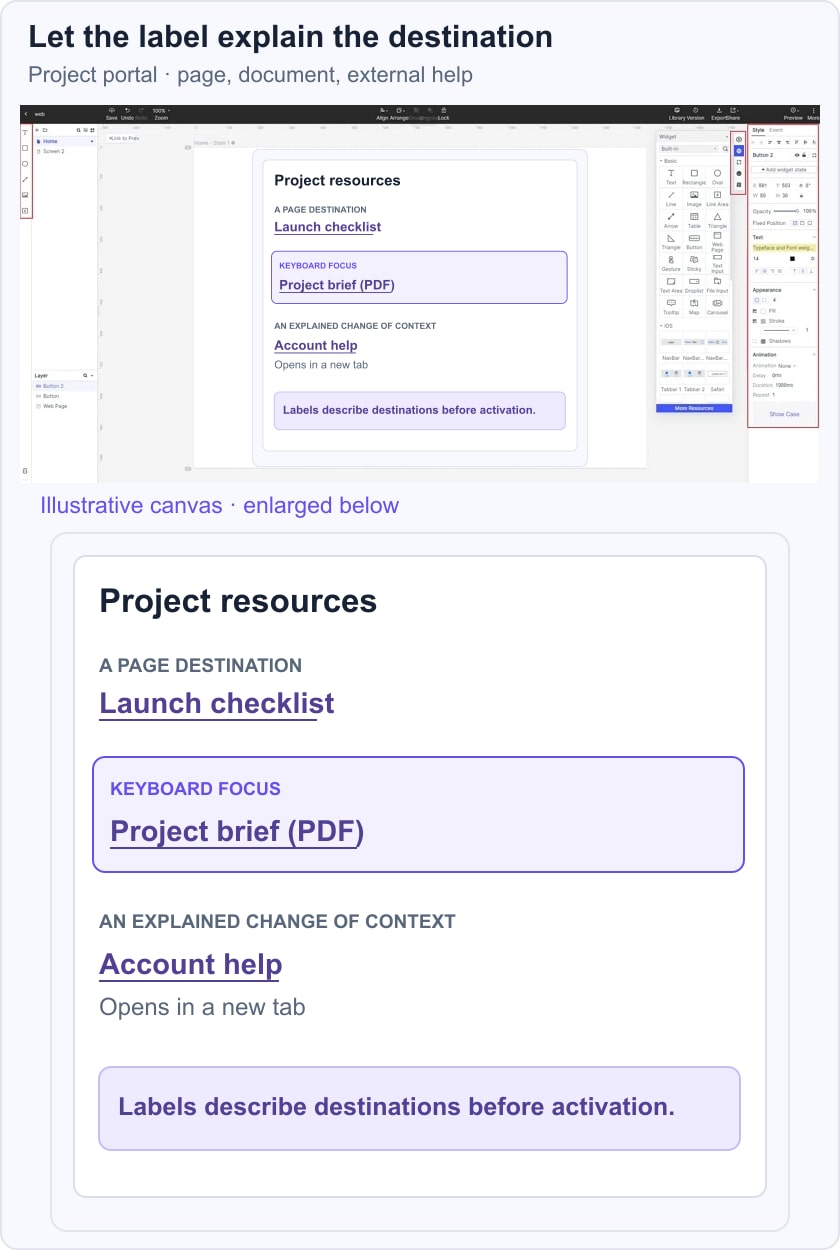Pick the Oval widget in the Widget panel
Image resolution: width=840 pixels, height=1250 pixels.
click(x=717, y=175)
